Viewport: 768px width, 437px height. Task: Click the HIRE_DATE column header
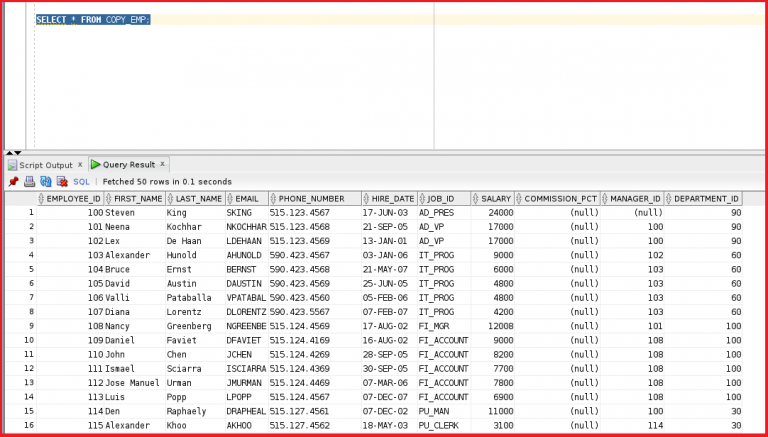point(389,199)
